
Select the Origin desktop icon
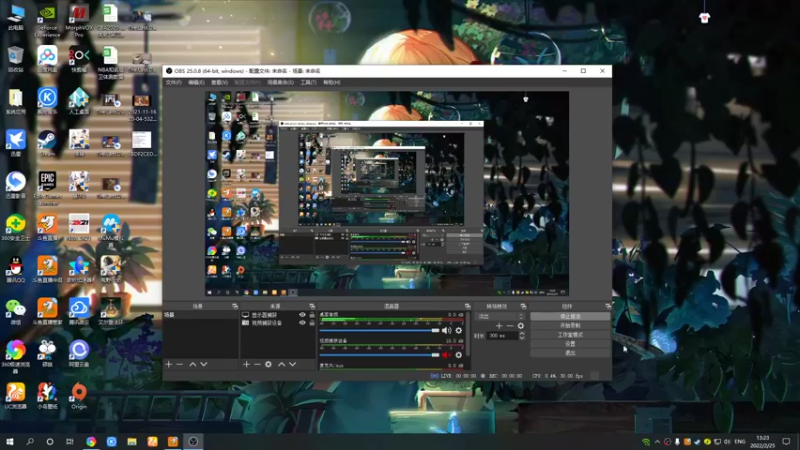coord(79,396)
